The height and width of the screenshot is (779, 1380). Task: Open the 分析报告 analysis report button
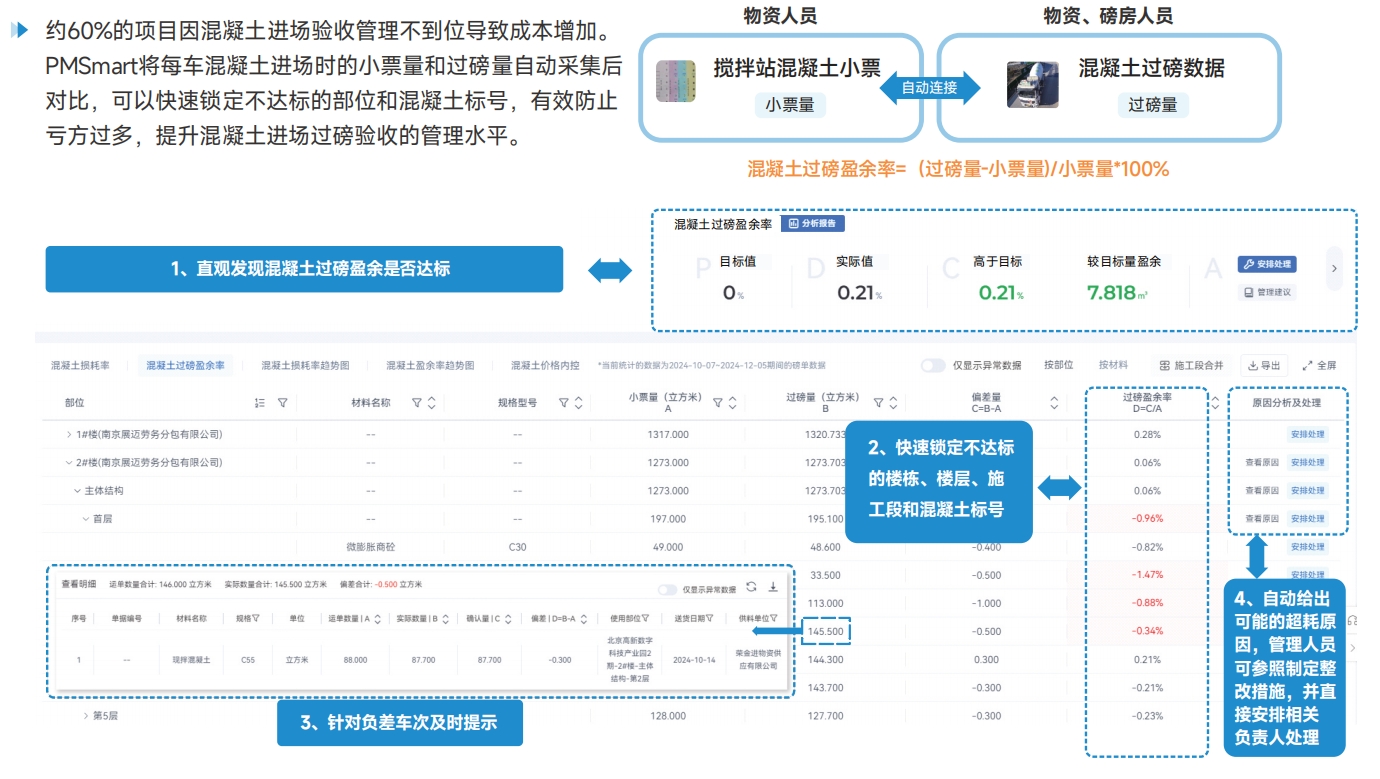812,224
